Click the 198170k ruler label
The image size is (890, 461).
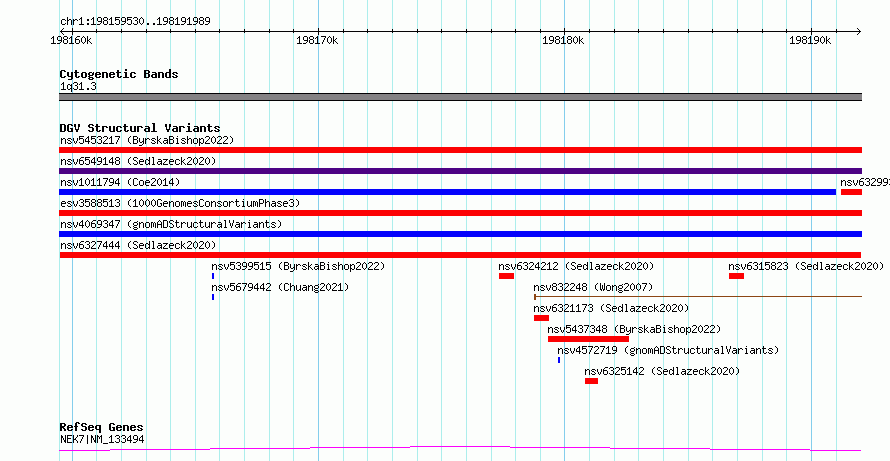pyautogui.click(x=317, y=40)
